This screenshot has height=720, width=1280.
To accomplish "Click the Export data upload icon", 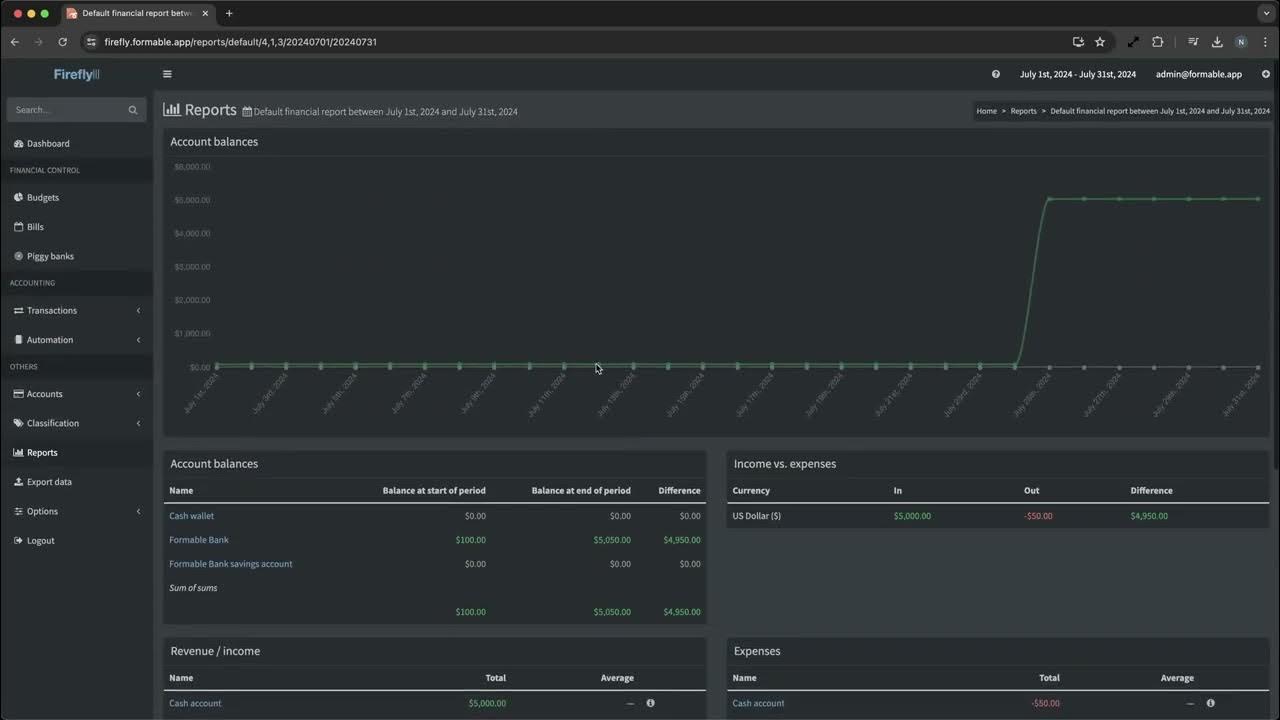I will (18, 482).
